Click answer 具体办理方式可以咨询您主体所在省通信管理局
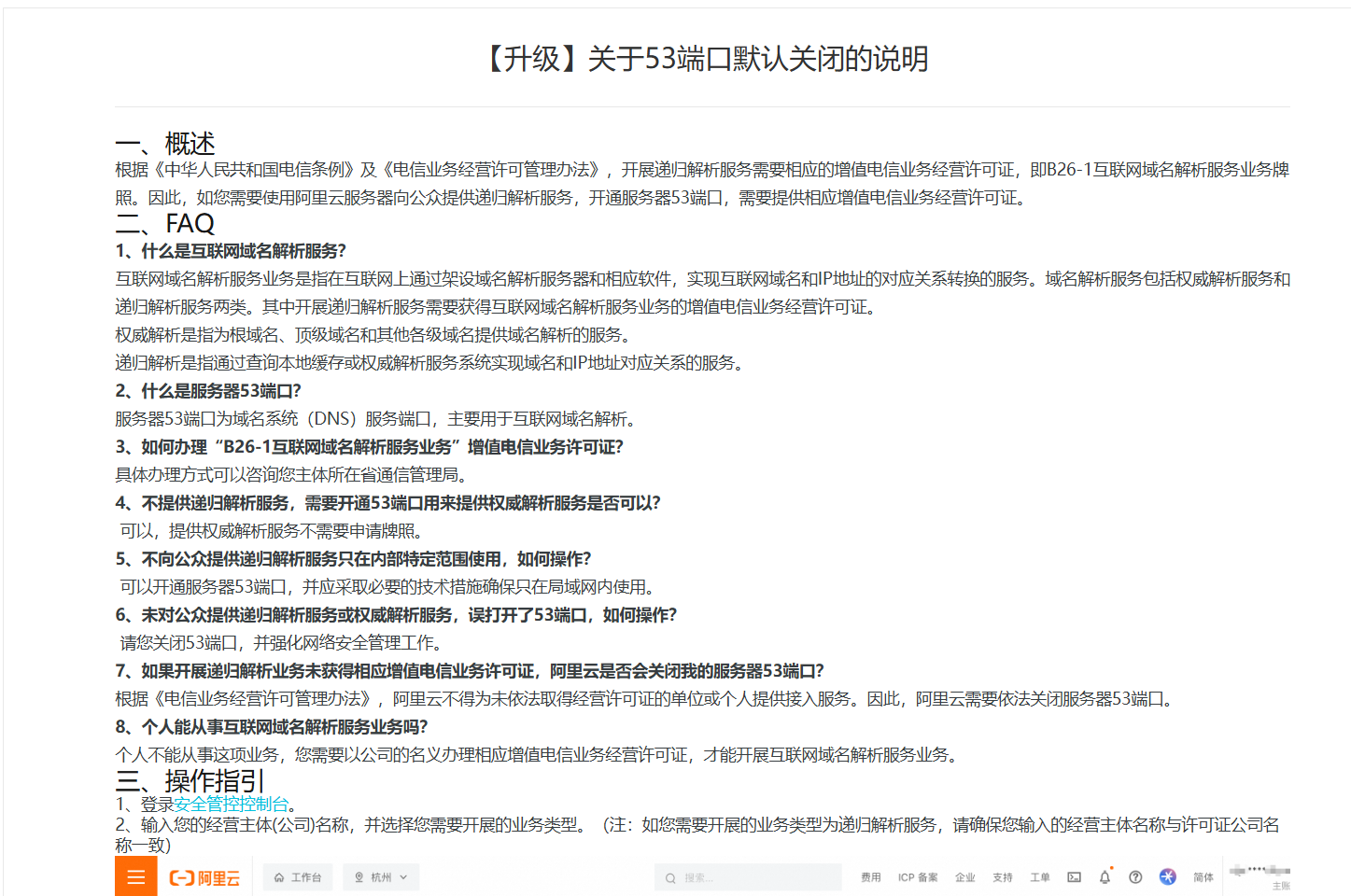The height and width of the screenshot is (896, 1351). (291, 475)
